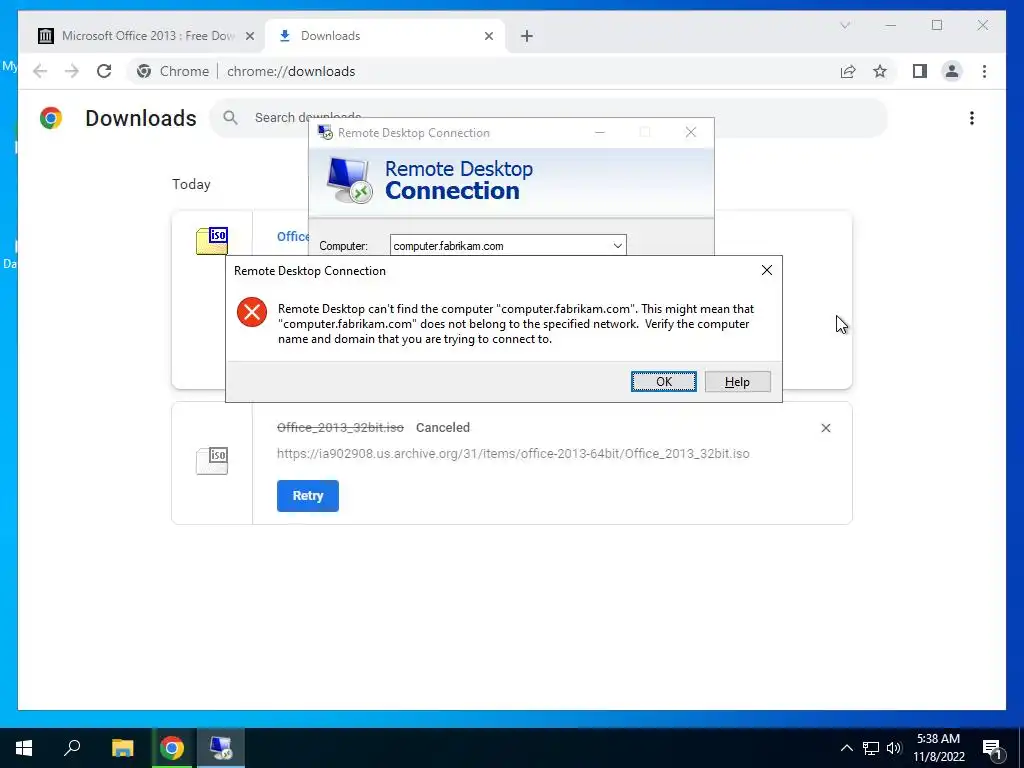Open the Chrome profile avatar
The height and width of the screenshot is (768, 1024).
pos(952,71)
